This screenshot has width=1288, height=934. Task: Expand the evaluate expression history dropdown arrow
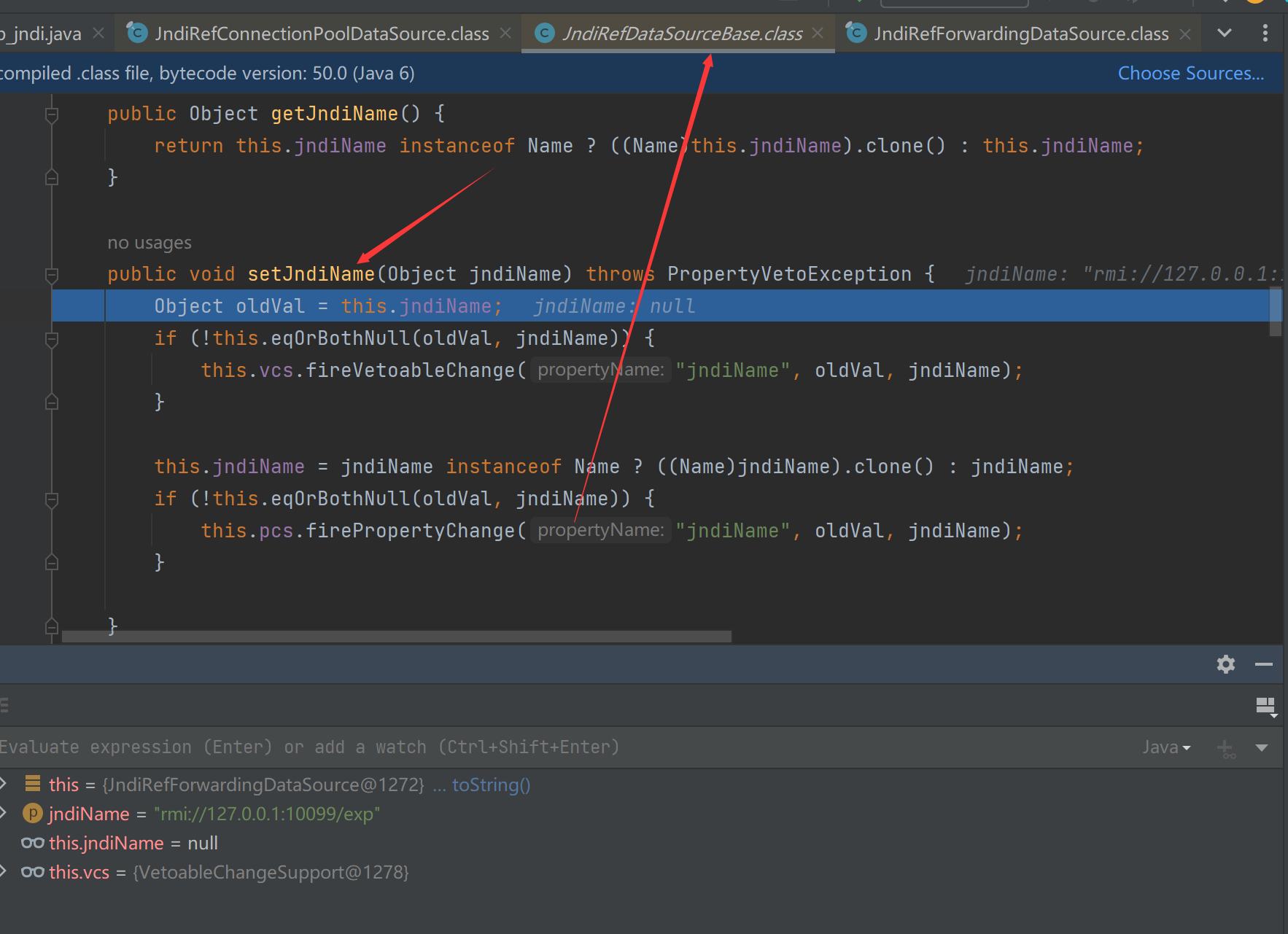pyautogui.click(x=1262, y=747)
